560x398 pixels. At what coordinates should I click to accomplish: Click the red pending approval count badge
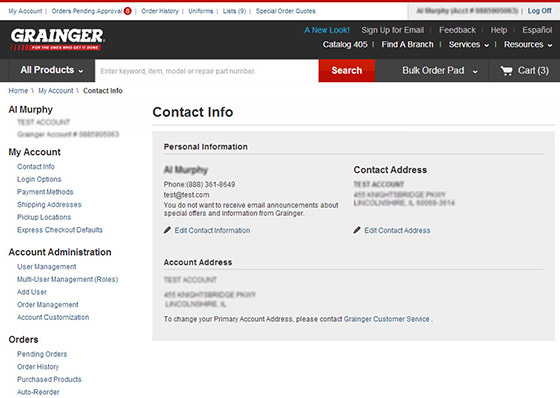[128, 11]
